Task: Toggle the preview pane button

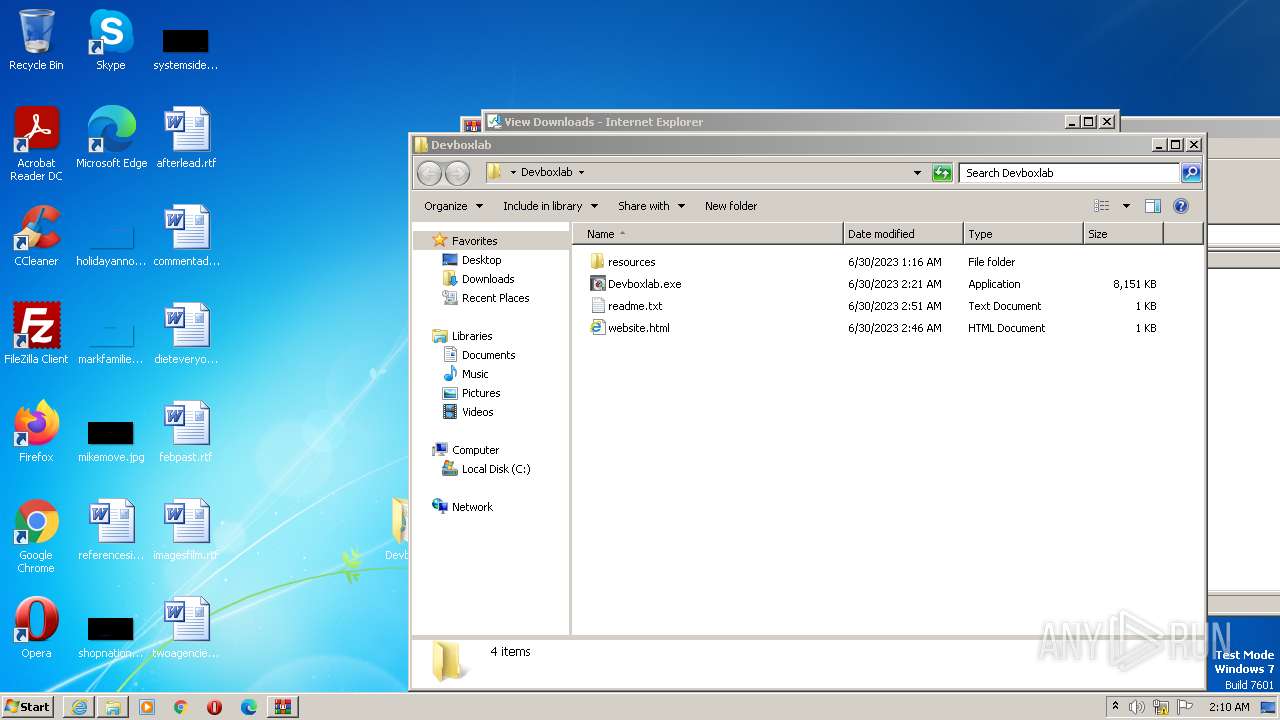Action: tap(1153, 206)
